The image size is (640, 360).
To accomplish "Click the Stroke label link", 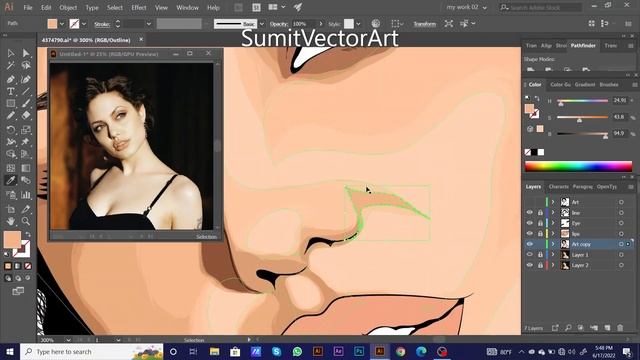I will click(x=102, y=24).
